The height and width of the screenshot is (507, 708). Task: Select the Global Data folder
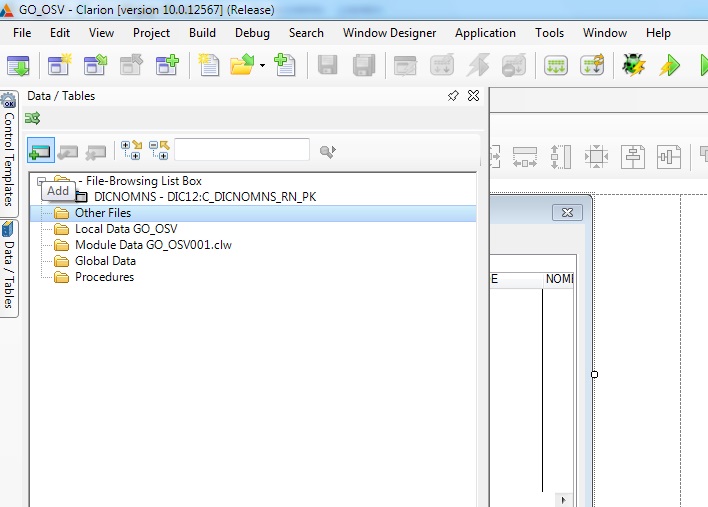(105, 261)
